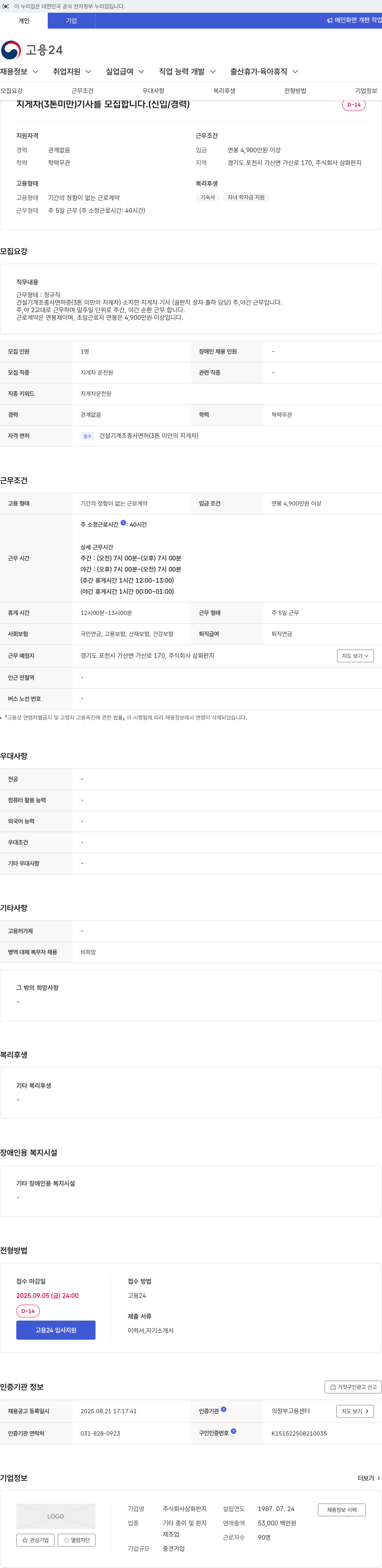Image resolution: width=382 pixels, height=1568 pixels.
Task: Jump to the 복리후생 section tab
Action: 224,91
